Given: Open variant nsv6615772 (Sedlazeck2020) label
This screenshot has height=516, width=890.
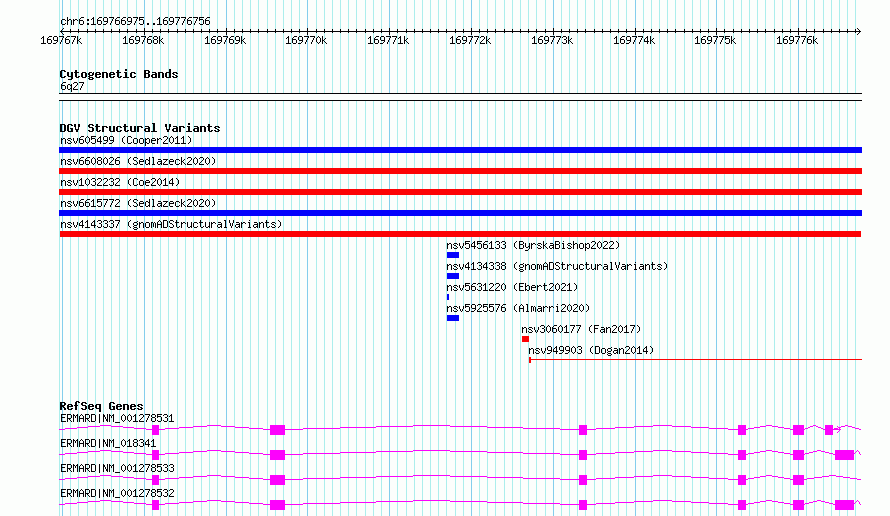Looking at the screenshot, I should click(x=138, y=203).
